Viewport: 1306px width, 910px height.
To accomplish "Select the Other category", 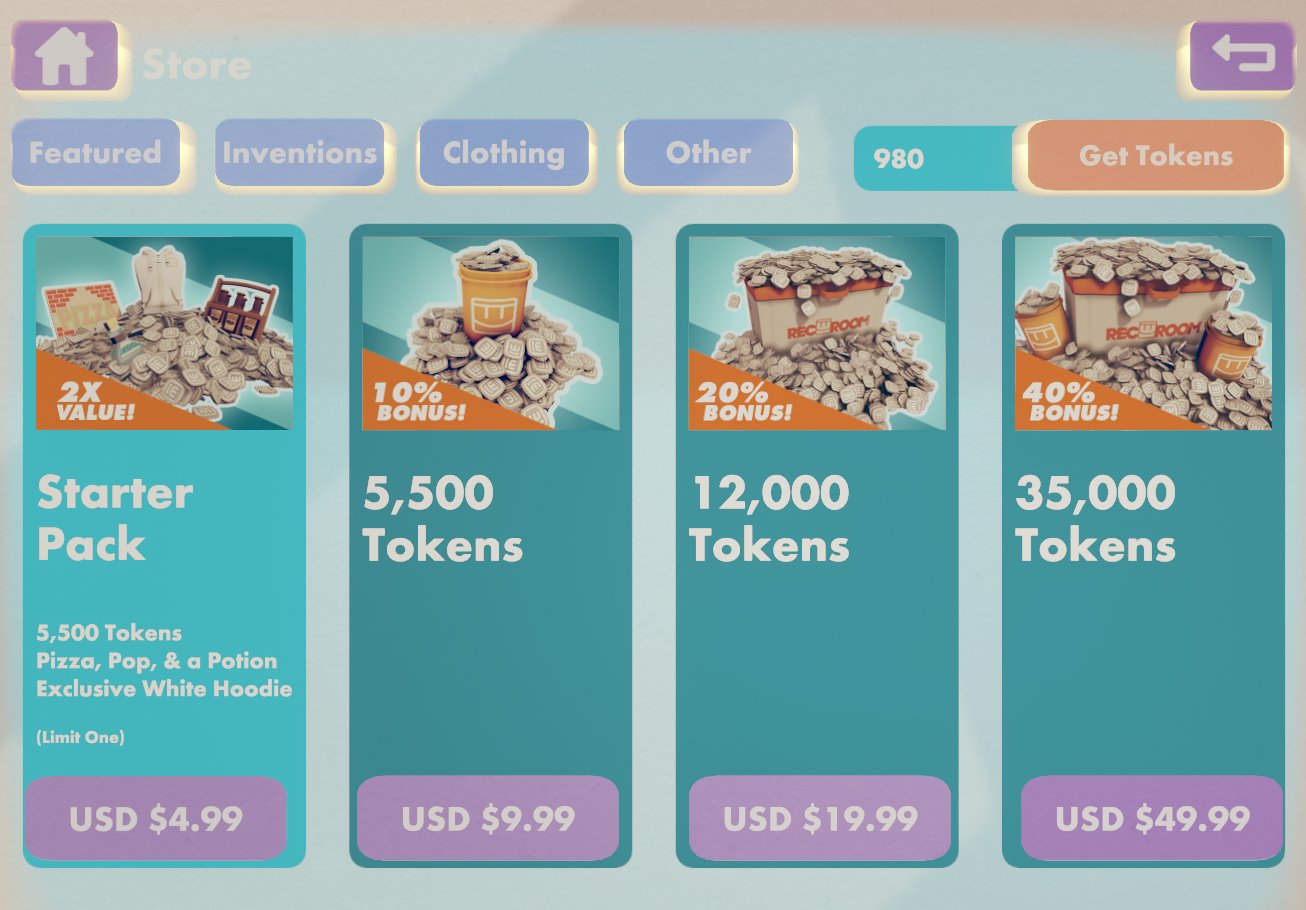I will click(x=707, y=153).
